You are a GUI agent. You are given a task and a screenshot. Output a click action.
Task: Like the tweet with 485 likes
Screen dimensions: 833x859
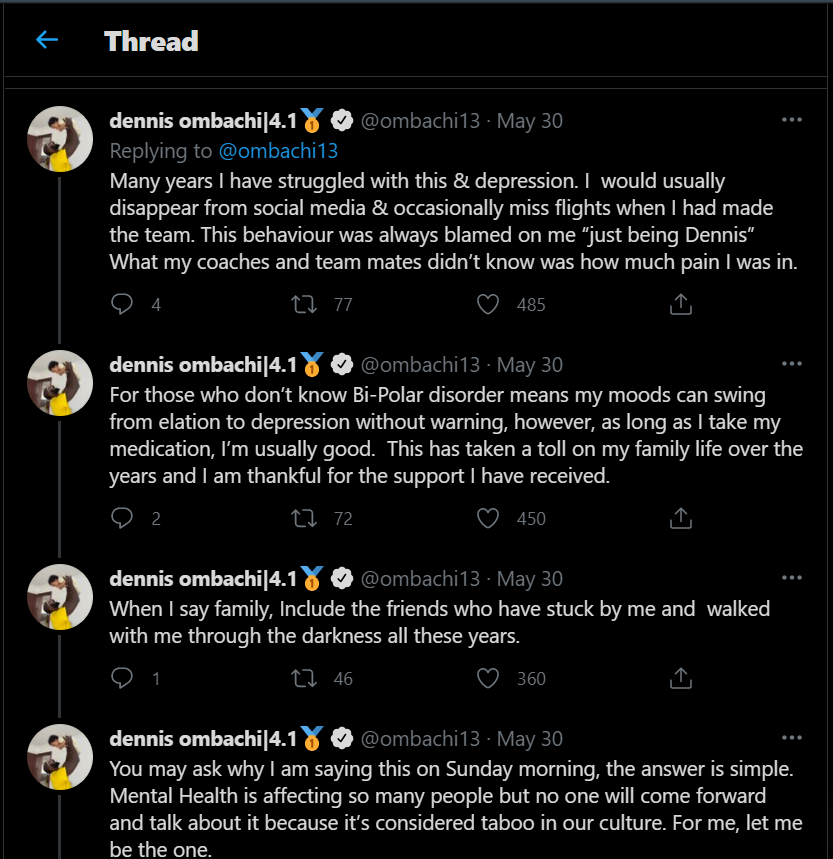tap(488, 304)
